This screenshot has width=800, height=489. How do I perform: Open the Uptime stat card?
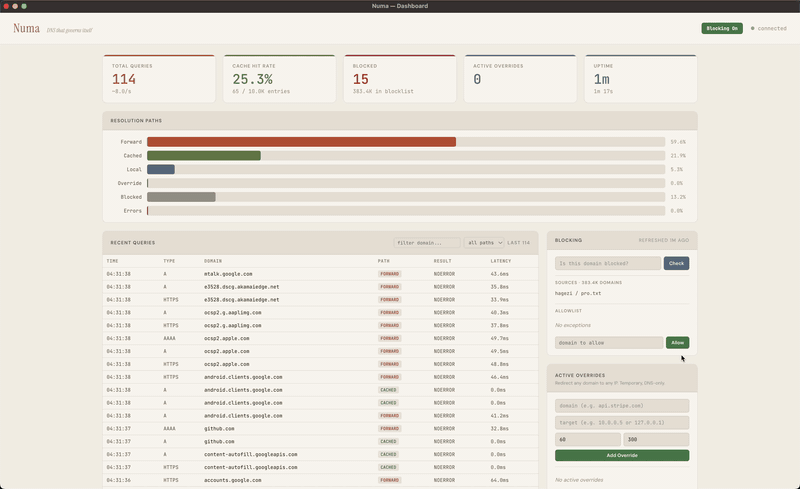[x=641, y=79]
